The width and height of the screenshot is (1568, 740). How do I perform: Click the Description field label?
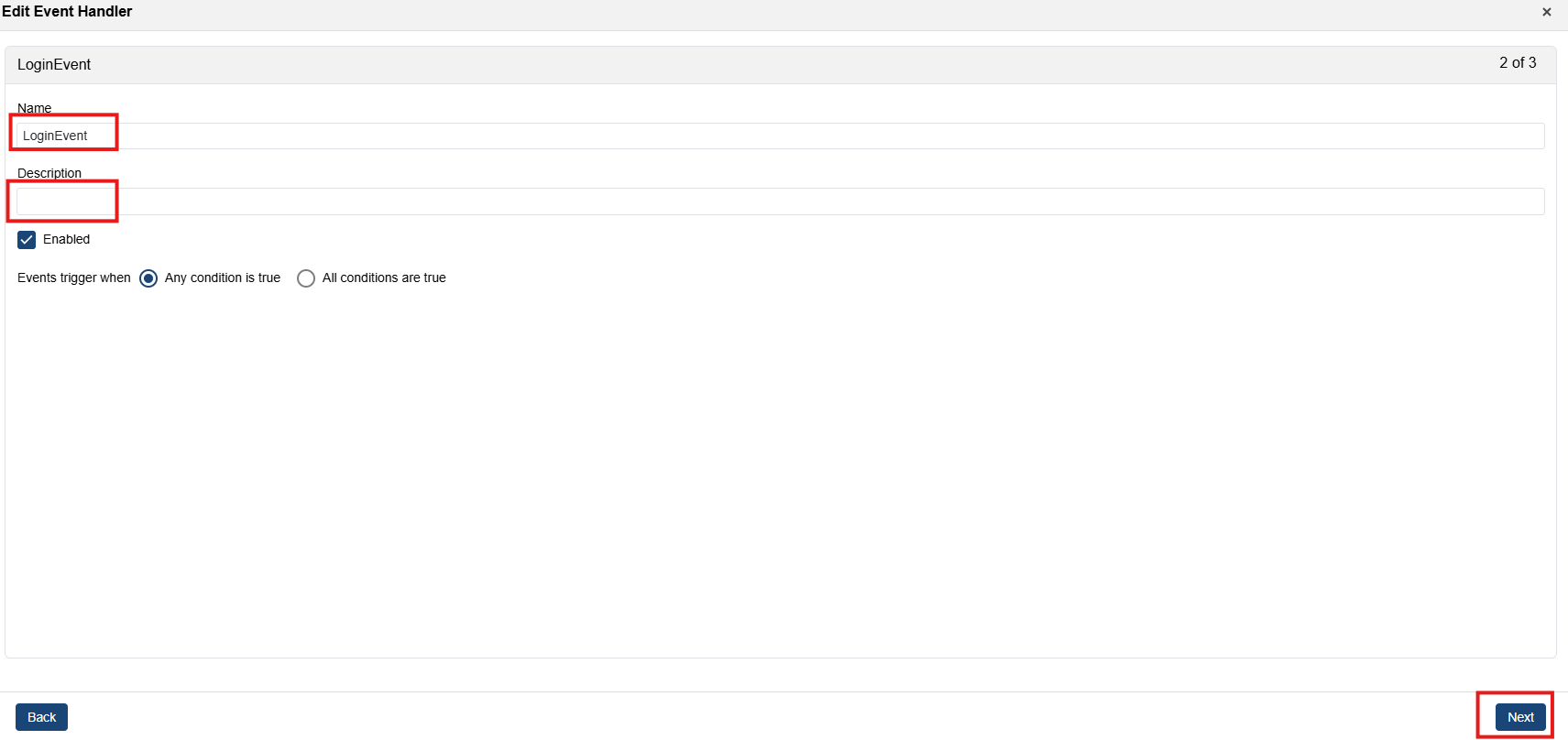click(49, 173)
